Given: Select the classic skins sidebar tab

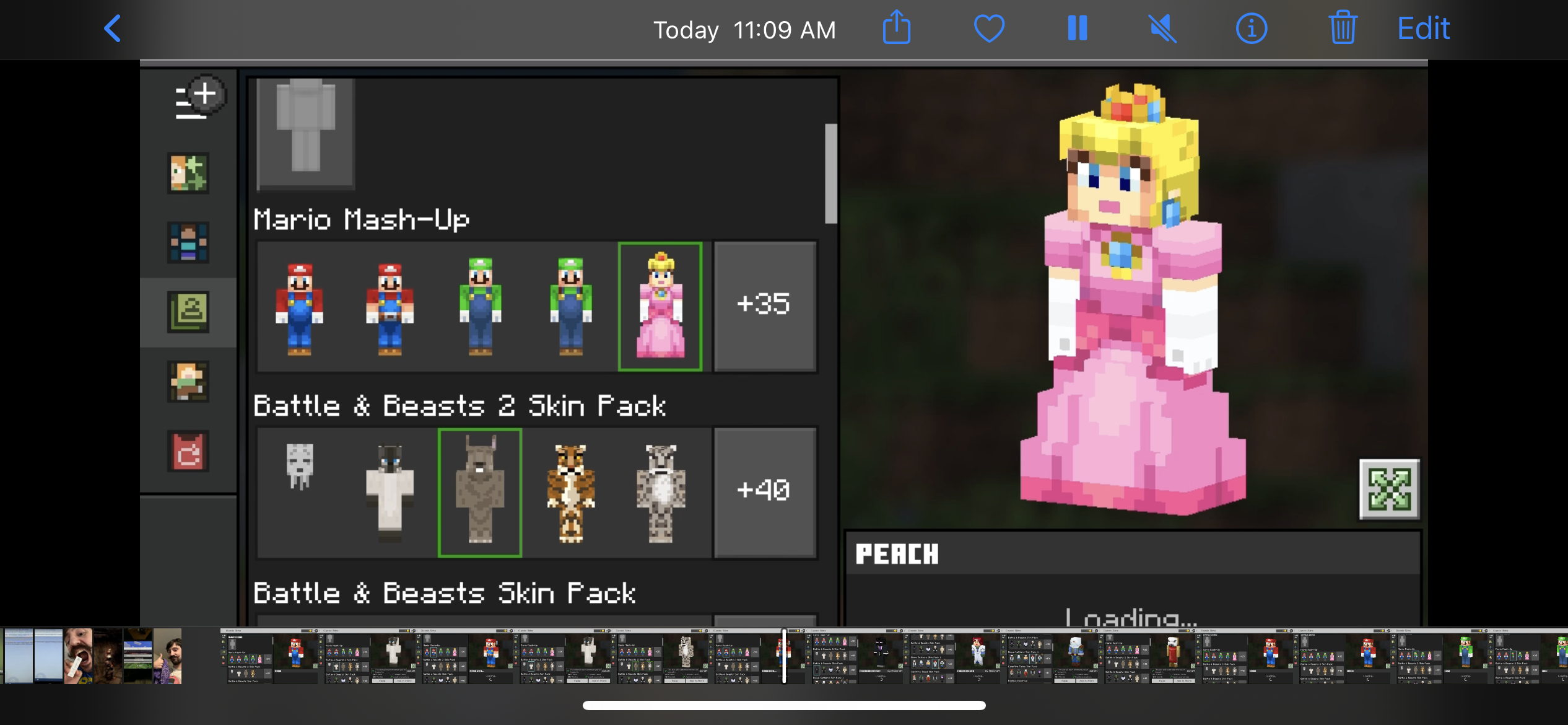Looking at the screenshot, I should click(x=188, y=312).
